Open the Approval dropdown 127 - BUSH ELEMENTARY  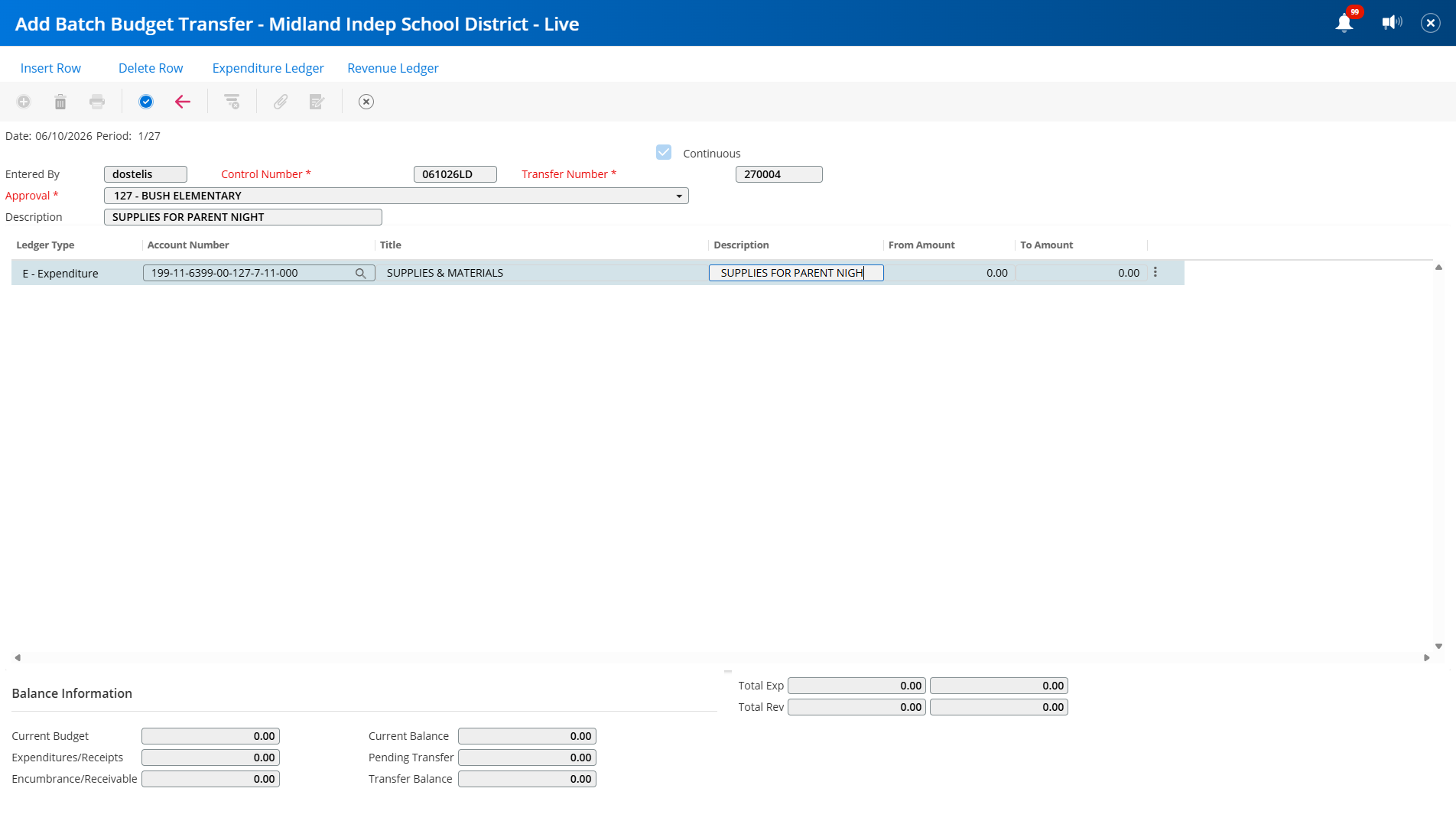tap(396, 196)
